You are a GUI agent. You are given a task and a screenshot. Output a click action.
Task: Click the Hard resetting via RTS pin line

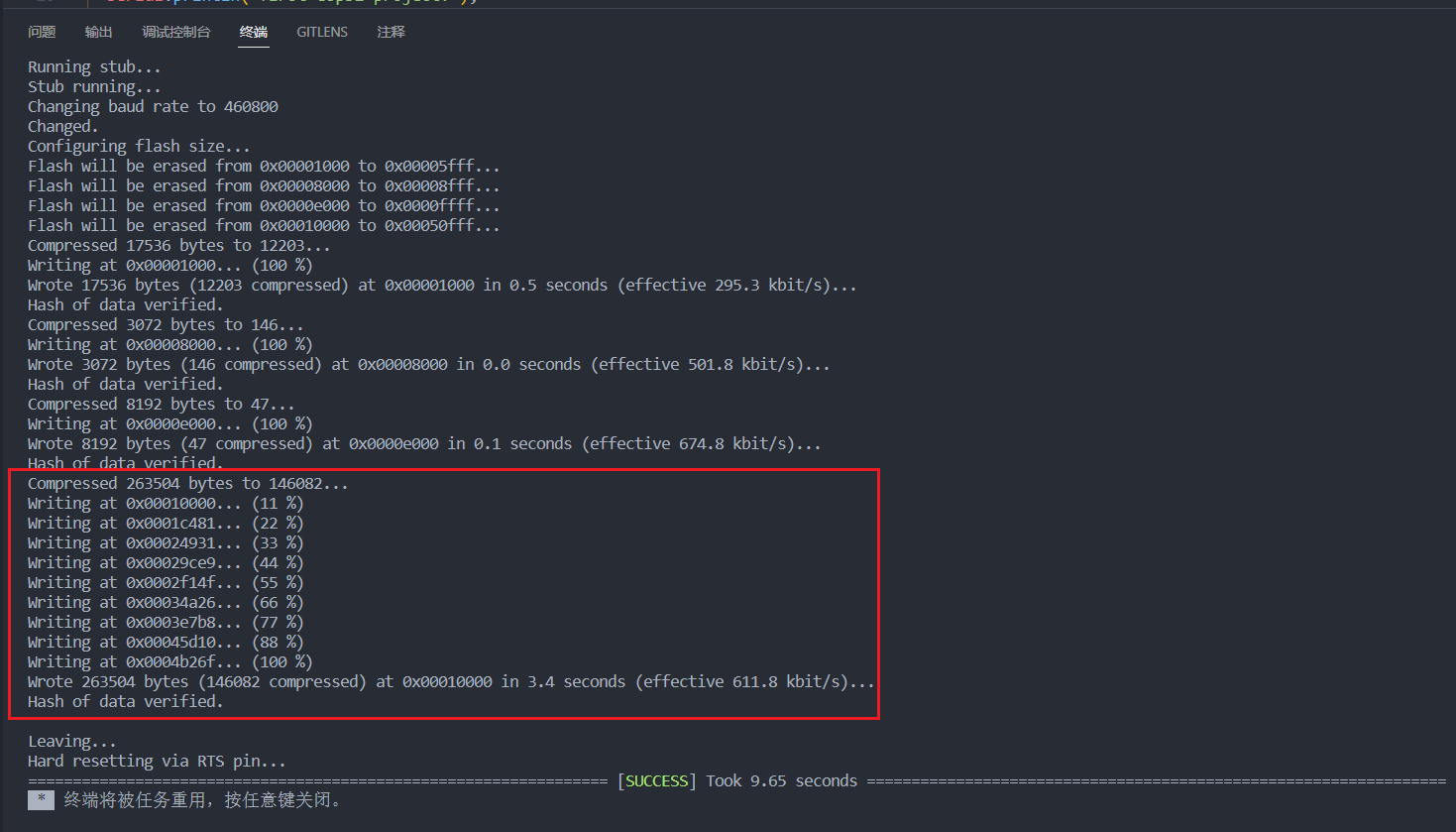[x=159, y=761]
